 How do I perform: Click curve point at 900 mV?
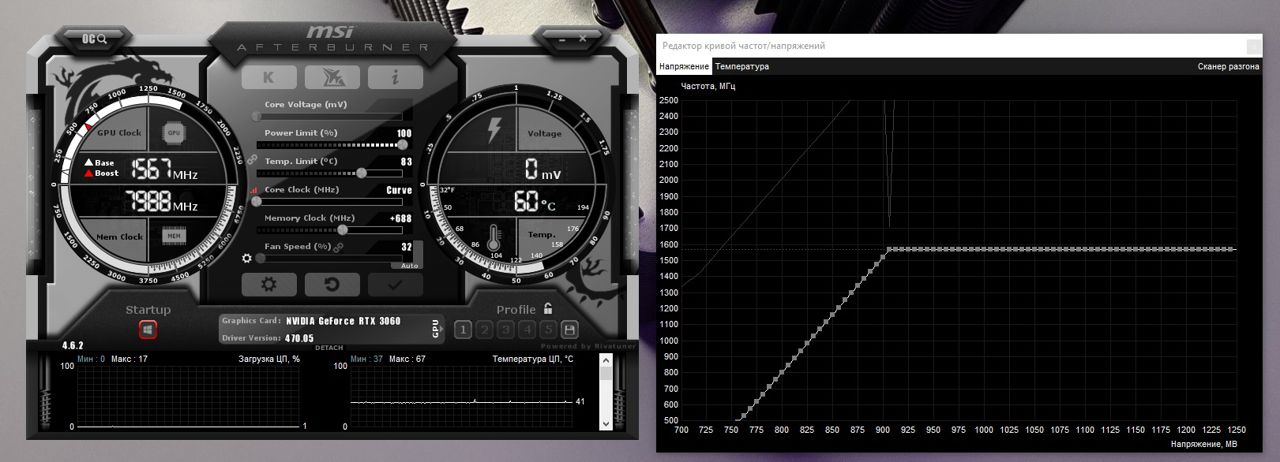pos(881,256)
